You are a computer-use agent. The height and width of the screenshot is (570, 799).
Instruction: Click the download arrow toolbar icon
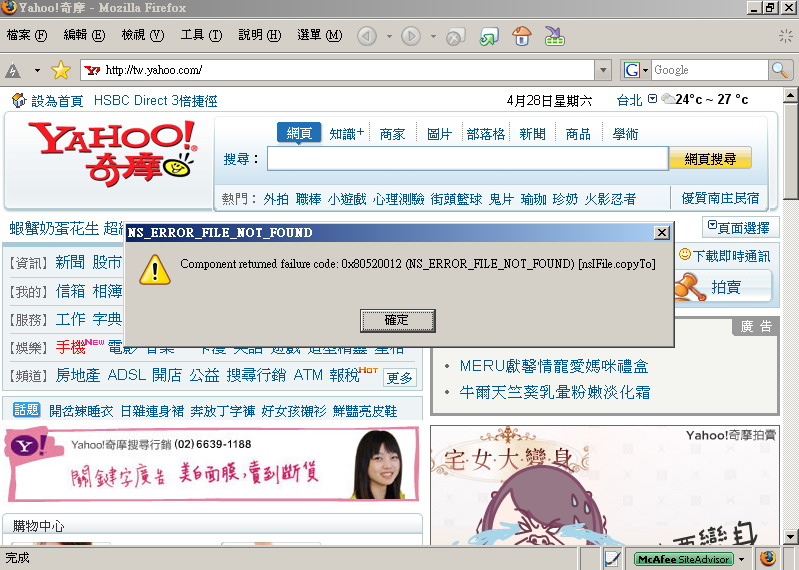click(554, 36)
